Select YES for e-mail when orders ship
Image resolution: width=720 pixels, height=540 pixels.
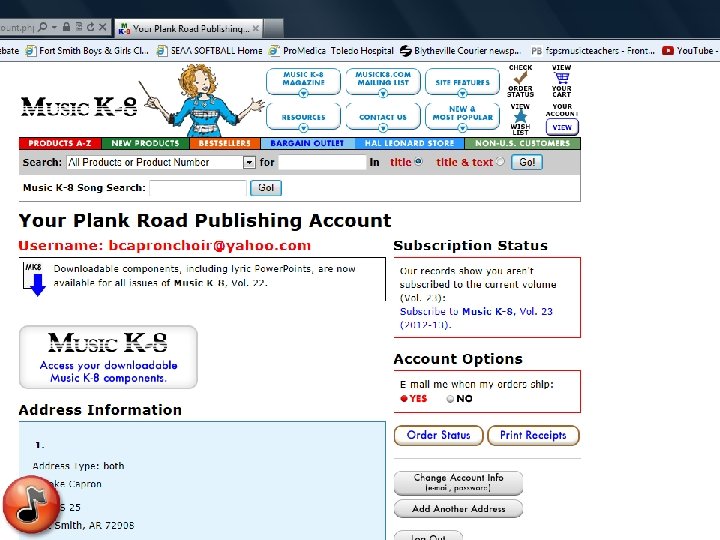(404, 399)
